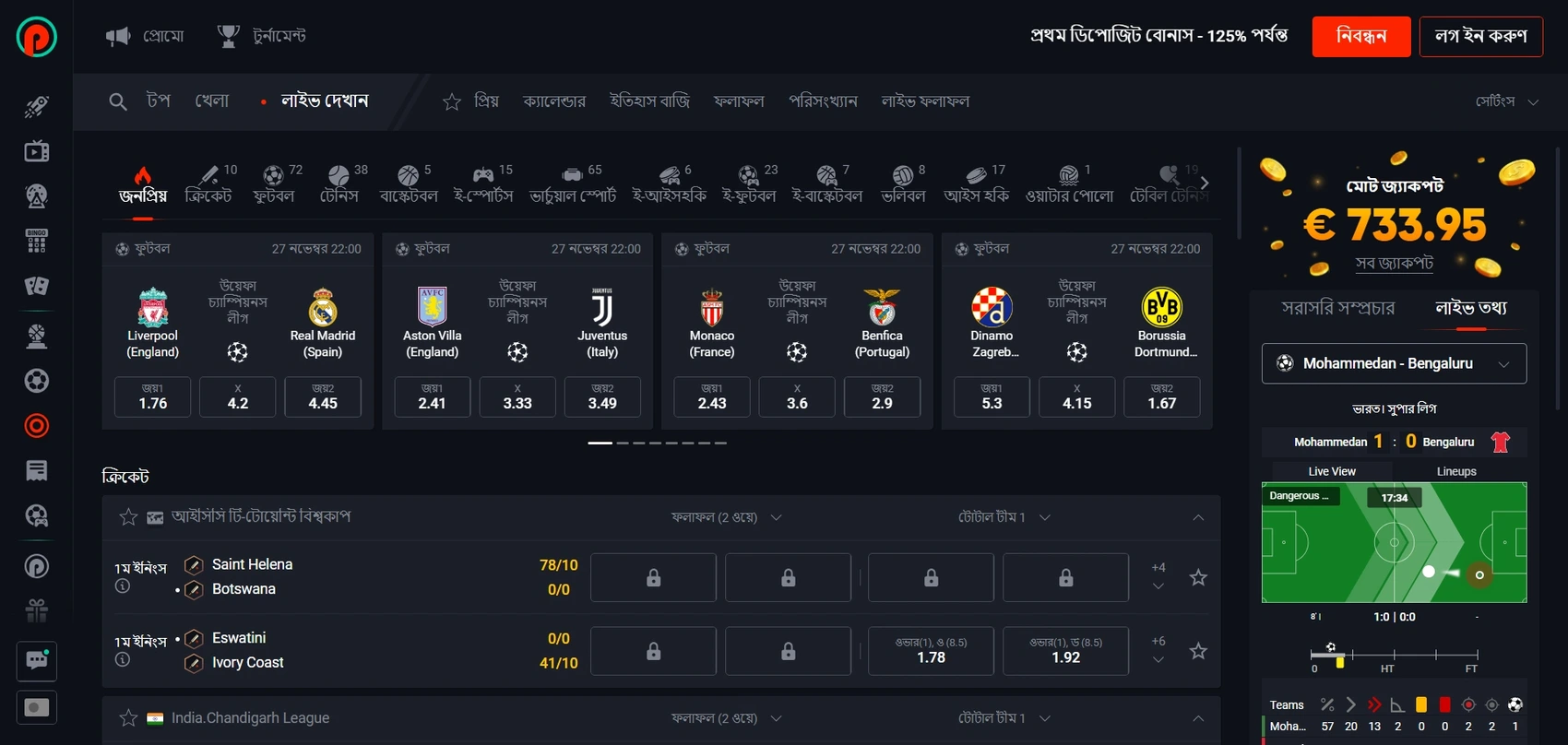Open live chat support icon
This screenshot has height=745, width=1568.
(x=37, y=661)
